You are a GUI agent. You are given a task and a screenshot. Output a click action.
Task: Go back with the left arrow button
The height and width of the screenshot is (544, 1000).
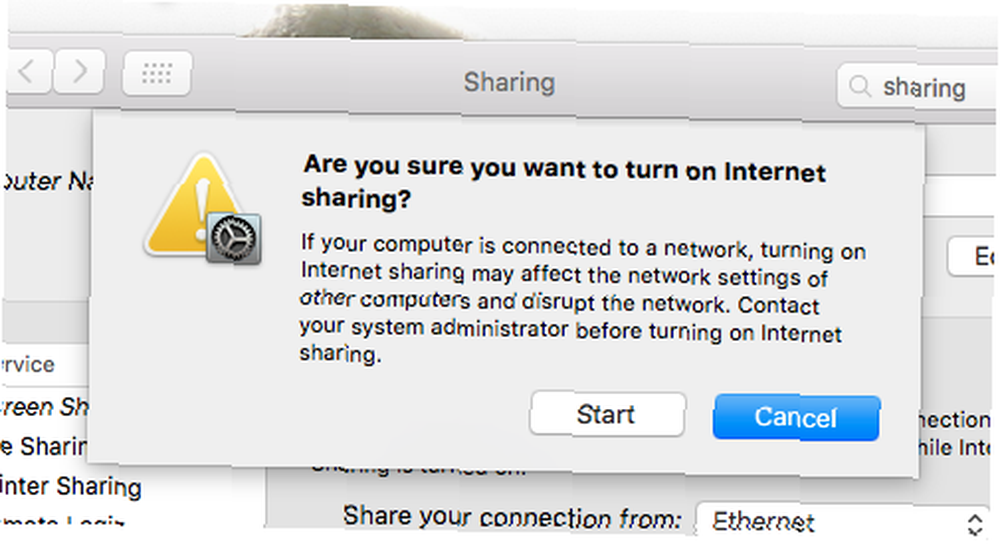[27, 72]
